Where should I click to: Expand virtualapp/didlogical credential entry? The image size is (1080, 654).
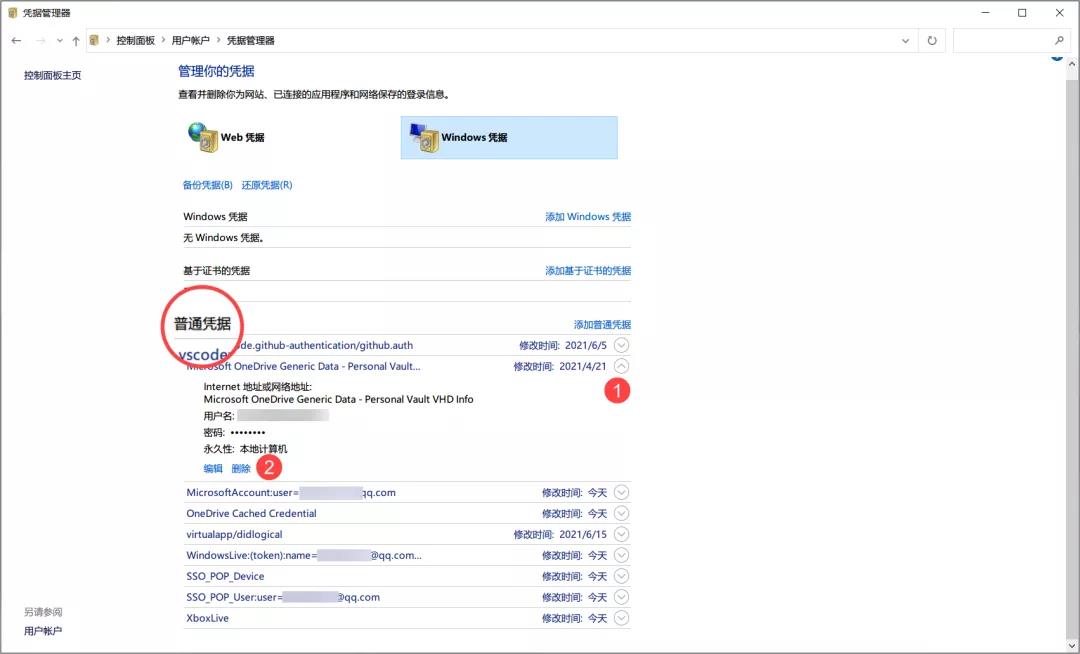(621, 534)
